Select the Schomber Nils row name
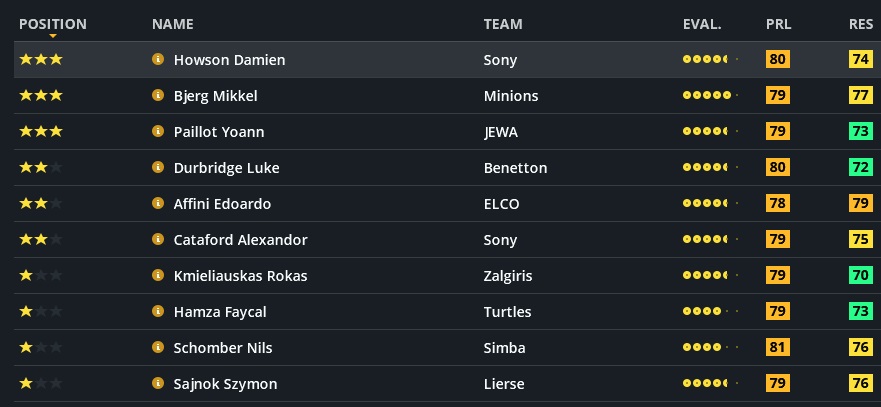The image size is (881, 407). click(223, 348)
